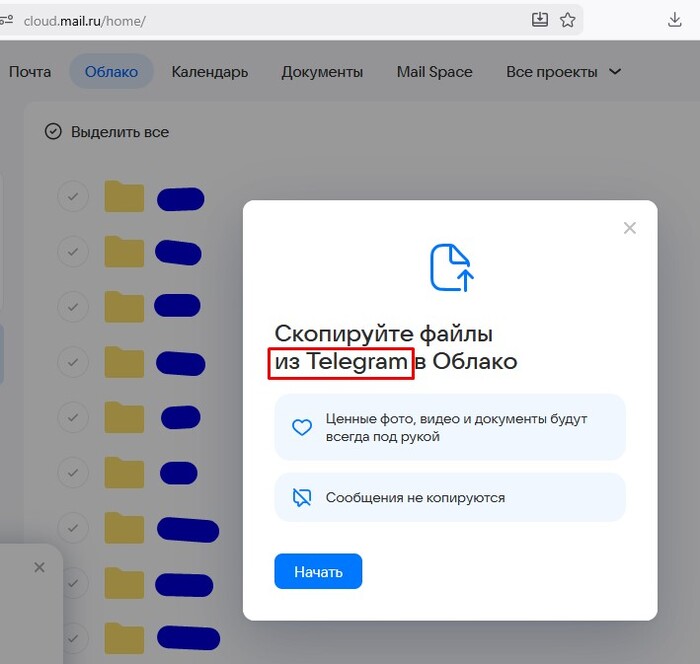Screen dimensions: 700x664
Task: Click the text Ценные фото, видео и документы
Action: [435, 419]
